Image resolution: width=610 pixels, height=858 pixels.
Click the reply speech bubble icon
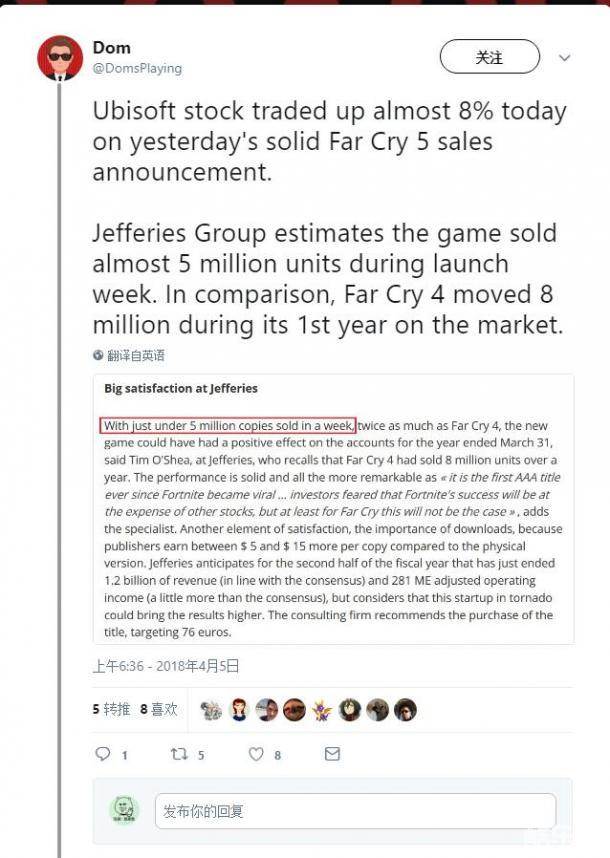(102, 754)
